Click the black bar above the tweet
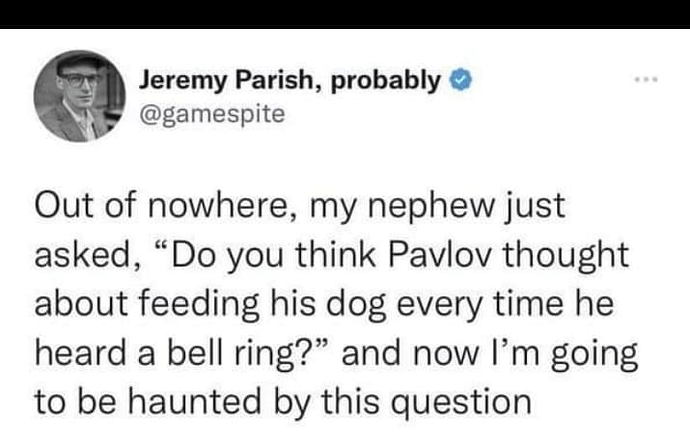This screenshot has width=690, height=448. (345, 13)
